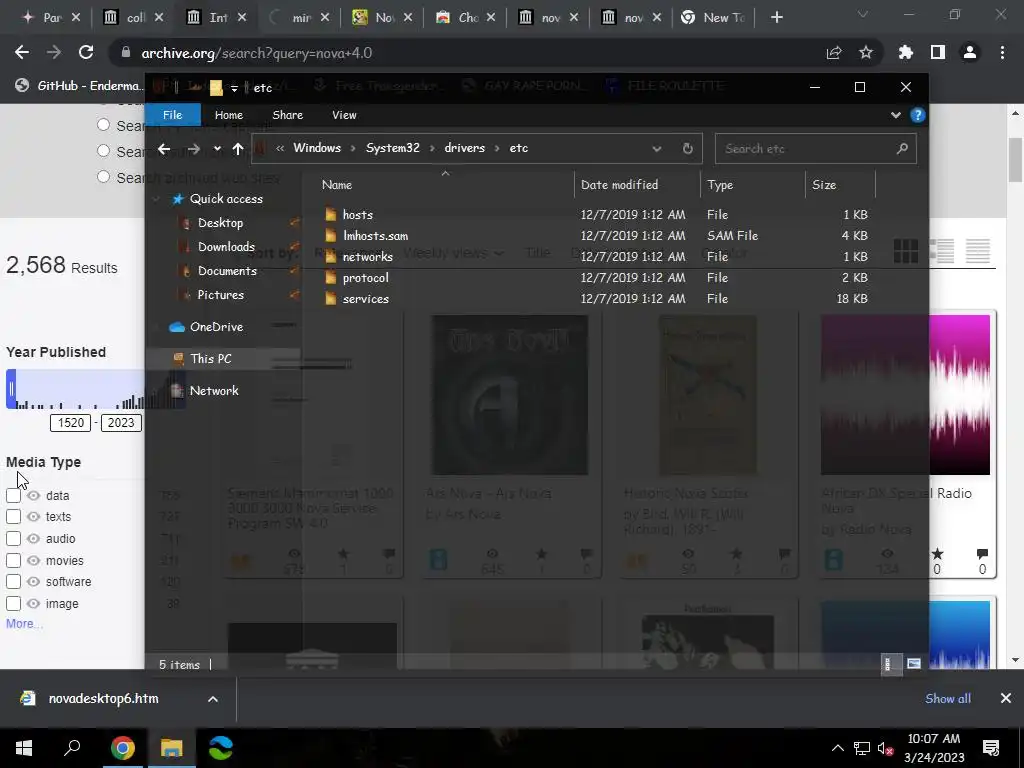Select tile view on archive.org results
Viewport: 1024px width, 768px height.
[906, 251]
